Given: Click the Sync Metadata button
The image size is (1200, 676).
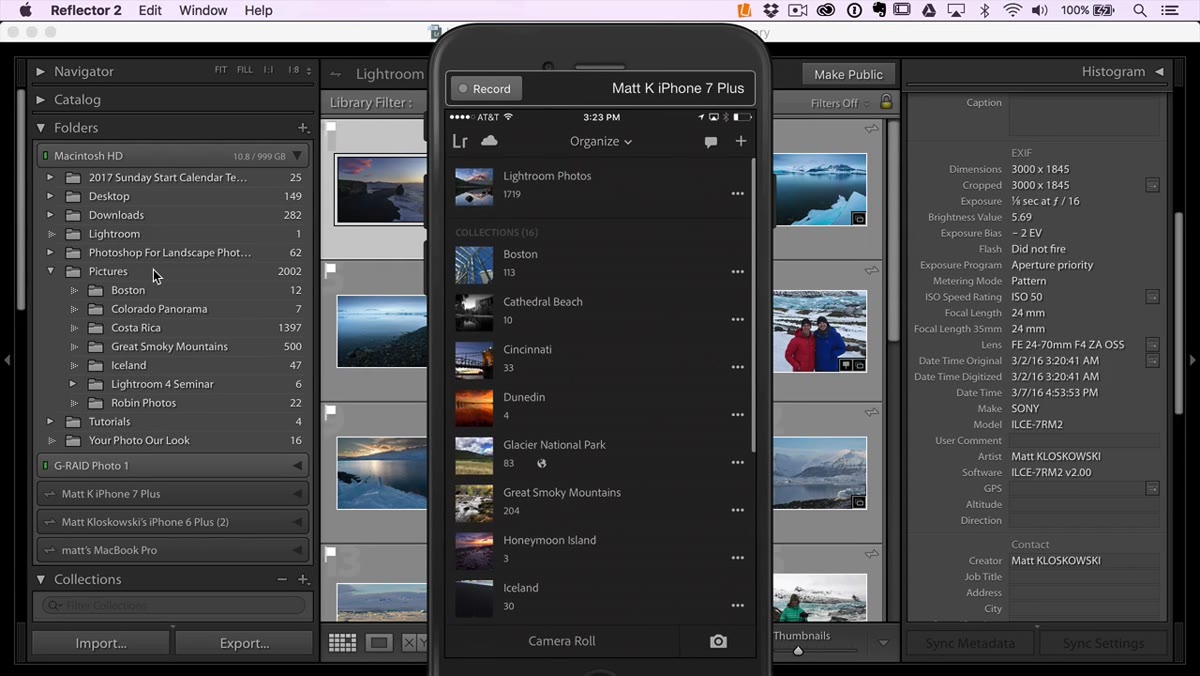Looking at the screenshot, I should click(970, 643).
